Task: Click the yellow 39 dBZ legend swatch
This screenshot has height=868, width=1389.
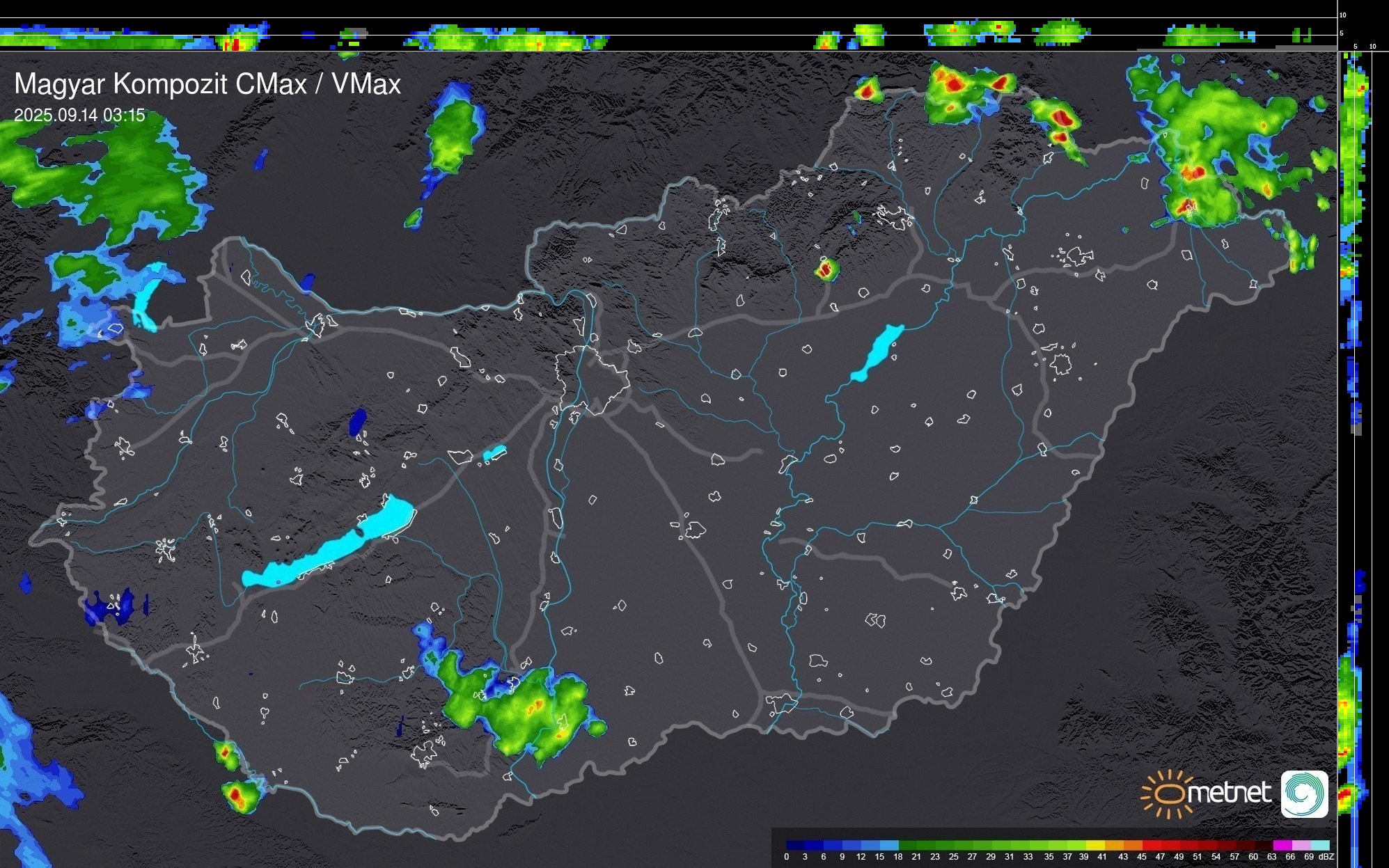Action: click(1095, 845)
